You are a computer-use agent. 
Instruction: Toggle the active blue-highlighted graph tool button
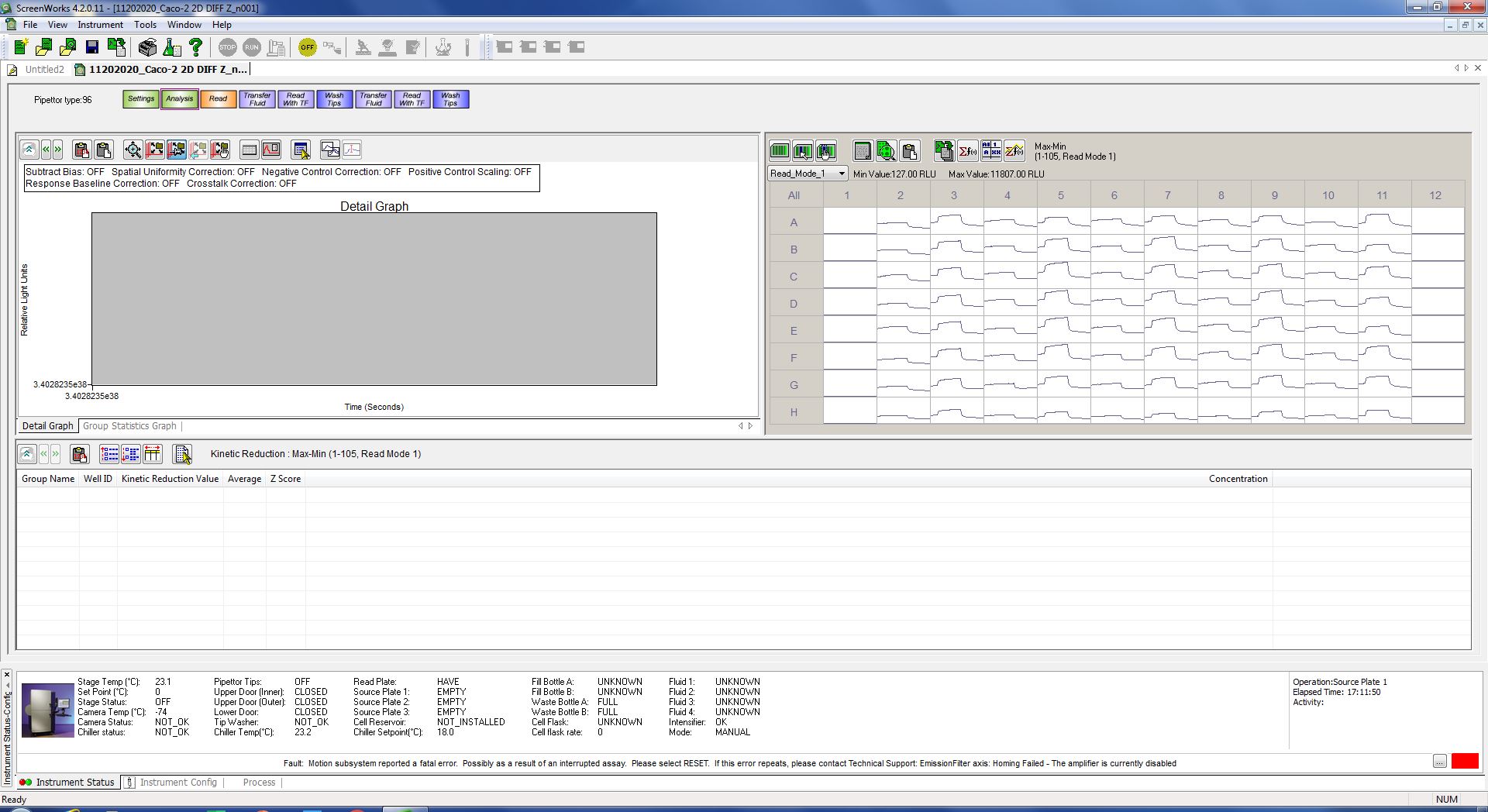point(177,150)
